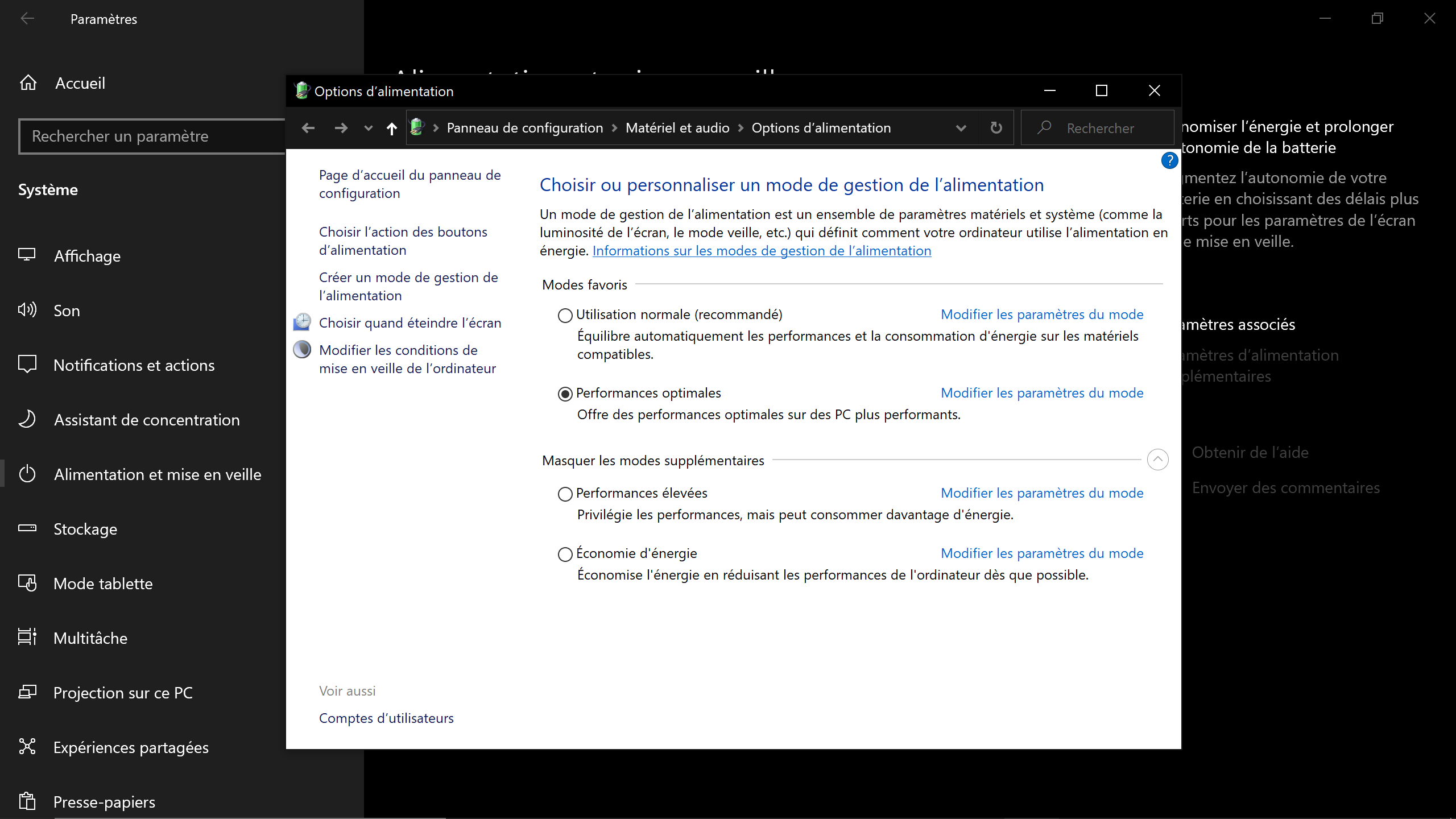Image resolution: width=1456 pixels, height=819 pixels.
Task: Click the Son speaker icon
Action: tap(27, 310)
